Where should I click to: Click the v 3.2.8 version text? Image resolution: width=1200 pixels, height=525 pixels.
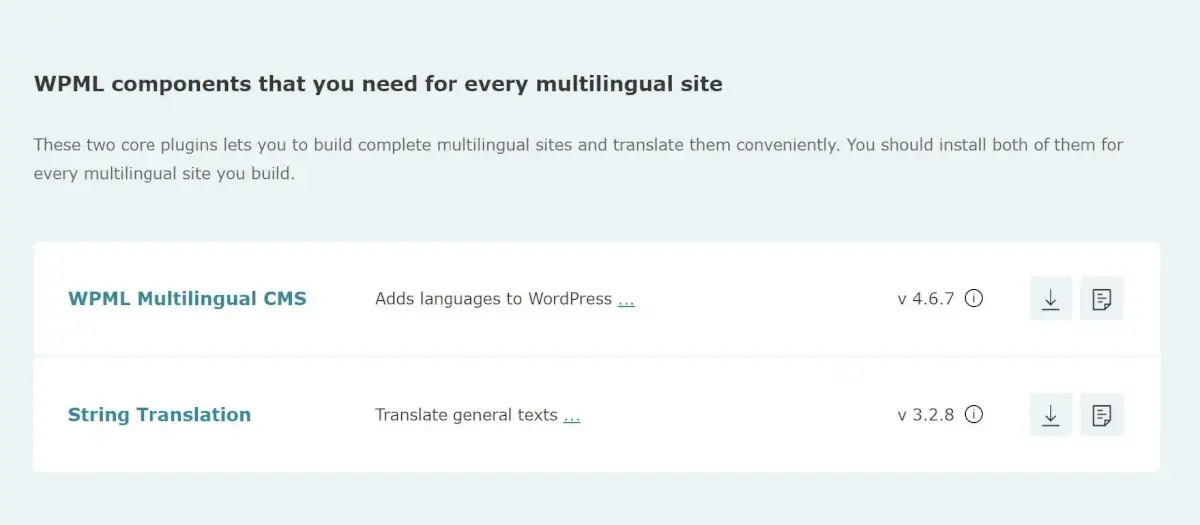pyautogui.click(x=926, y=414)
